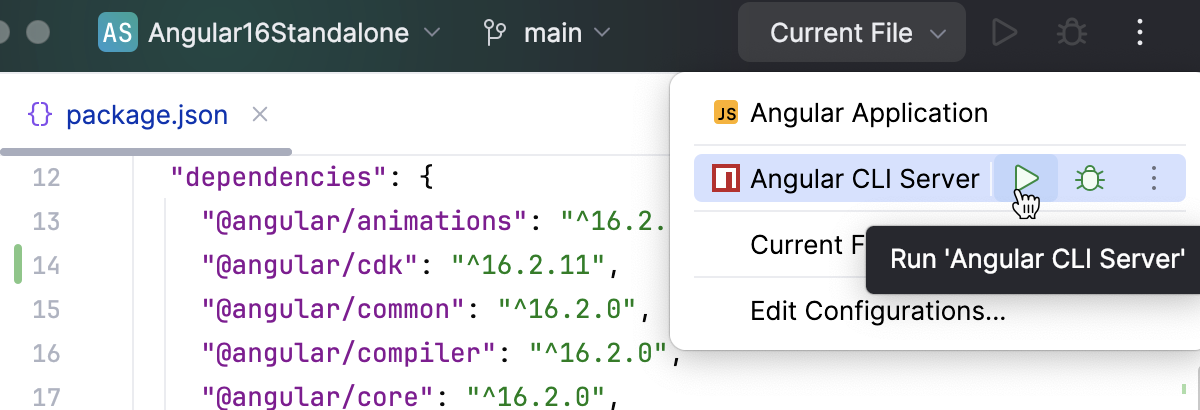This screenshot has height=410, width=1200.
Task: Run 'Angular CLI Server' with green play icon
Action: coord(1027,179)
